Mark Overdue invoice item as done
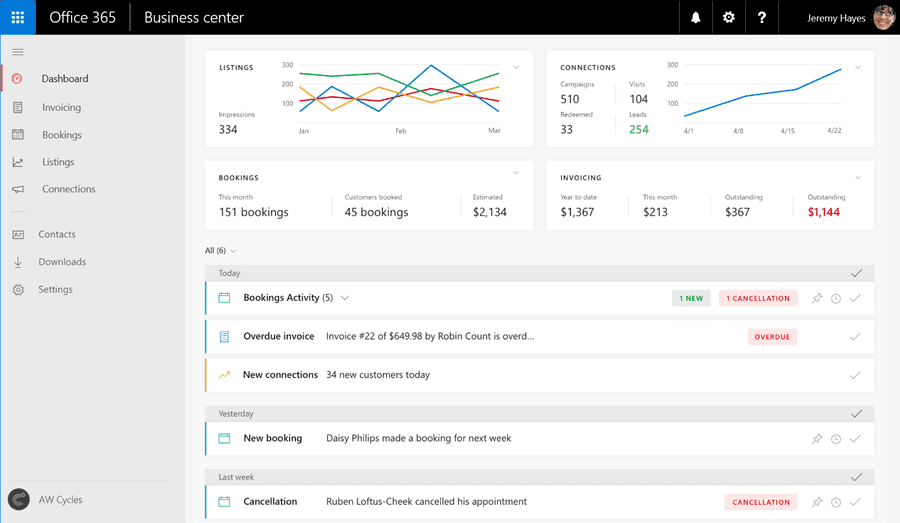Image resolution: width=900 pixels, height=523 pixels. 855,337
